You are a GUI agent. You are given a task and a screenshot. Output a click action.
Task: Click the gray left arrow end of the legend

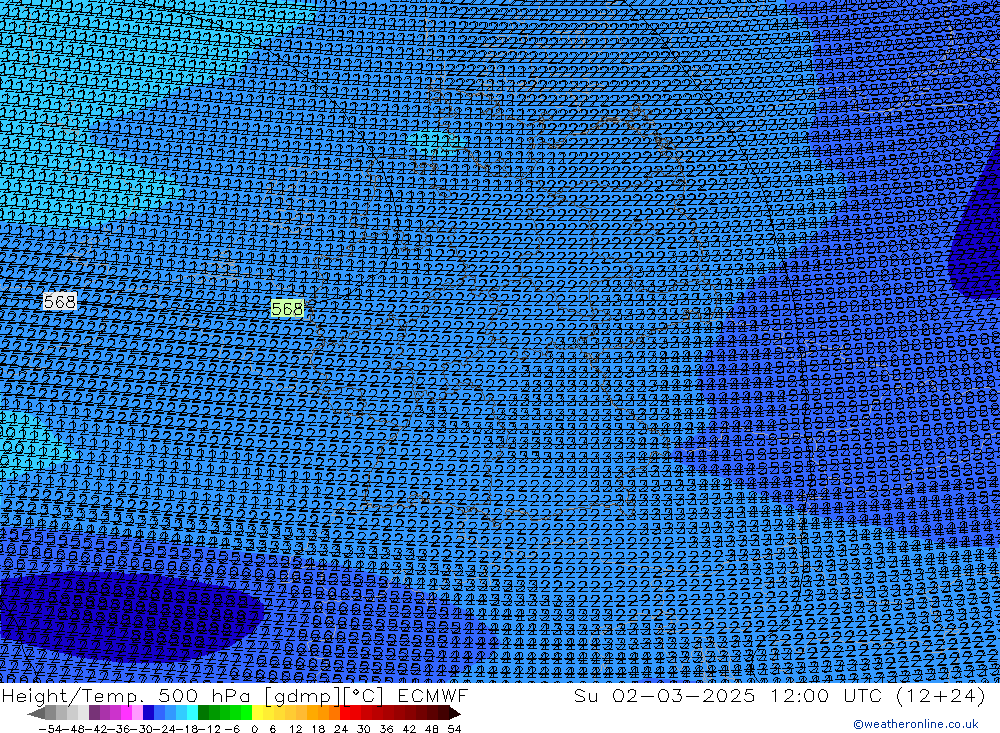36,713
